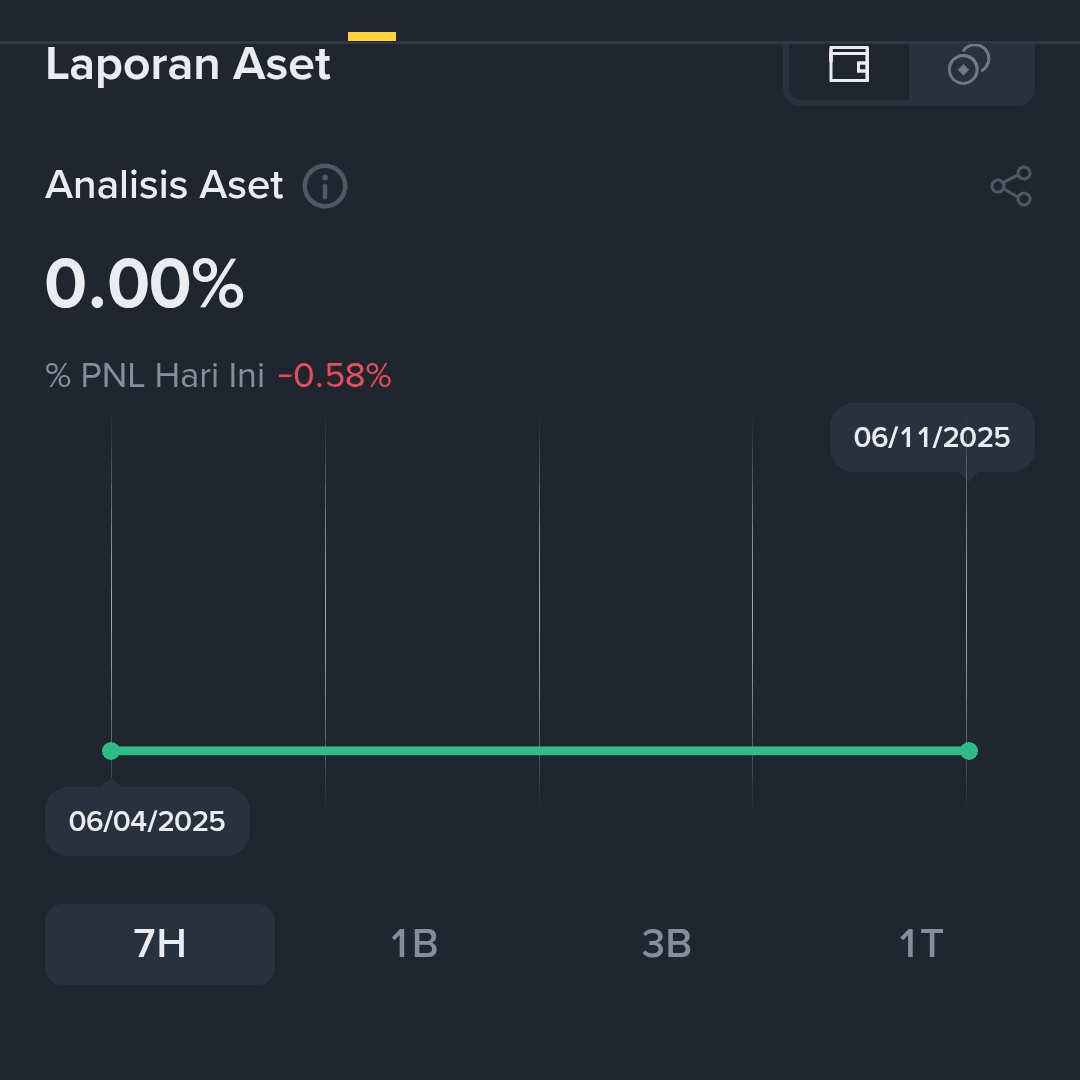Viewport: 1080px width, 1080px height.
Task: Click the Analisis Aset label
Action: click(x=164, y=185)
